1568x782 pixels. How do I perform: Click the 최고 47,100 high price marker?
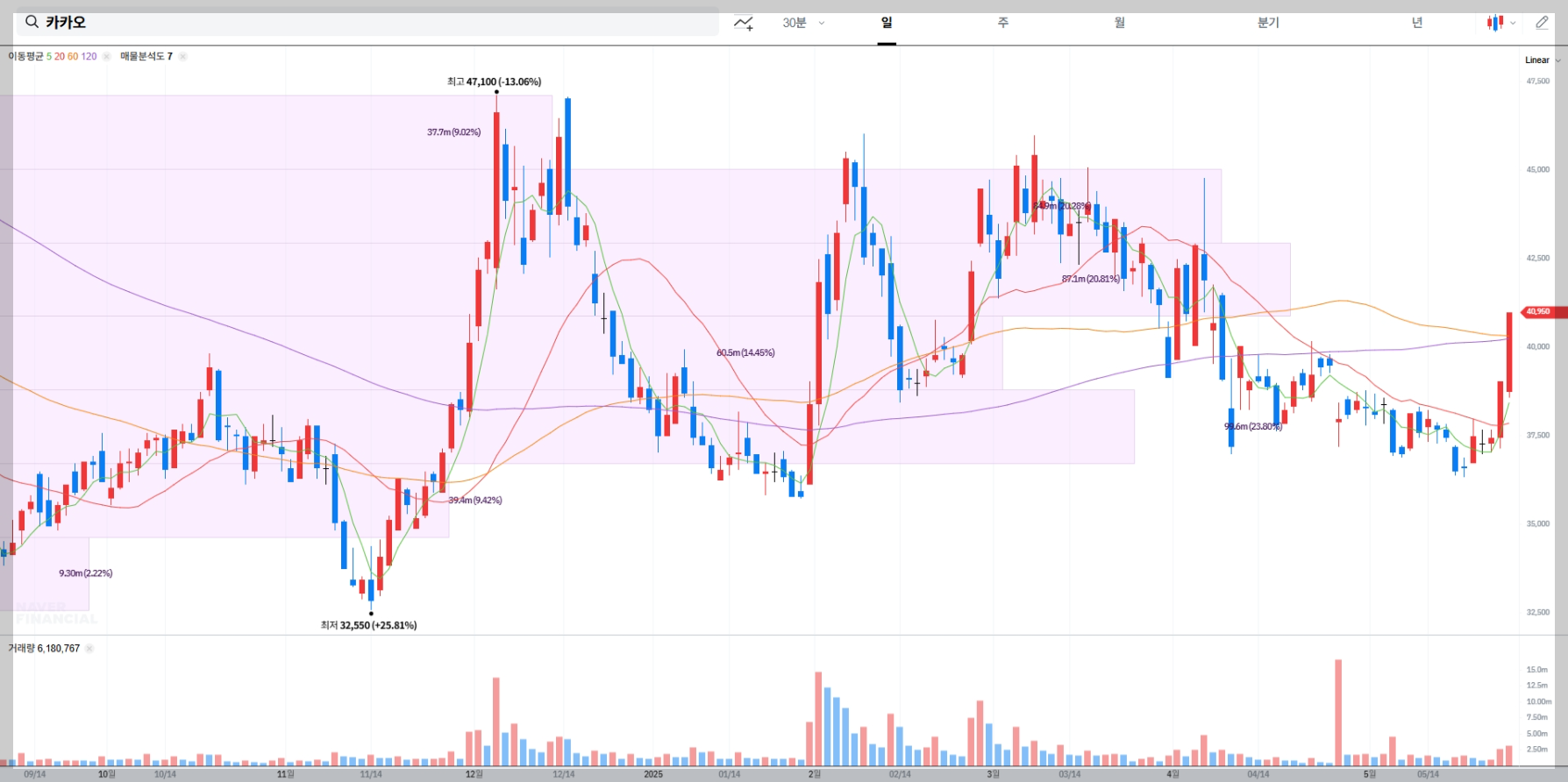pos(494,82)
